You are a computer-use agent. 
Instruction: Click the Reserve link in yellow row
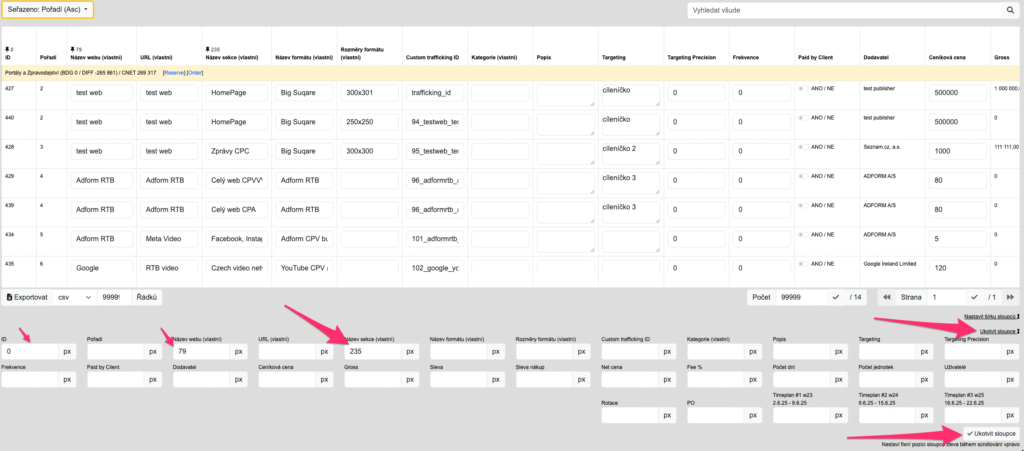[x=173, y=73]
